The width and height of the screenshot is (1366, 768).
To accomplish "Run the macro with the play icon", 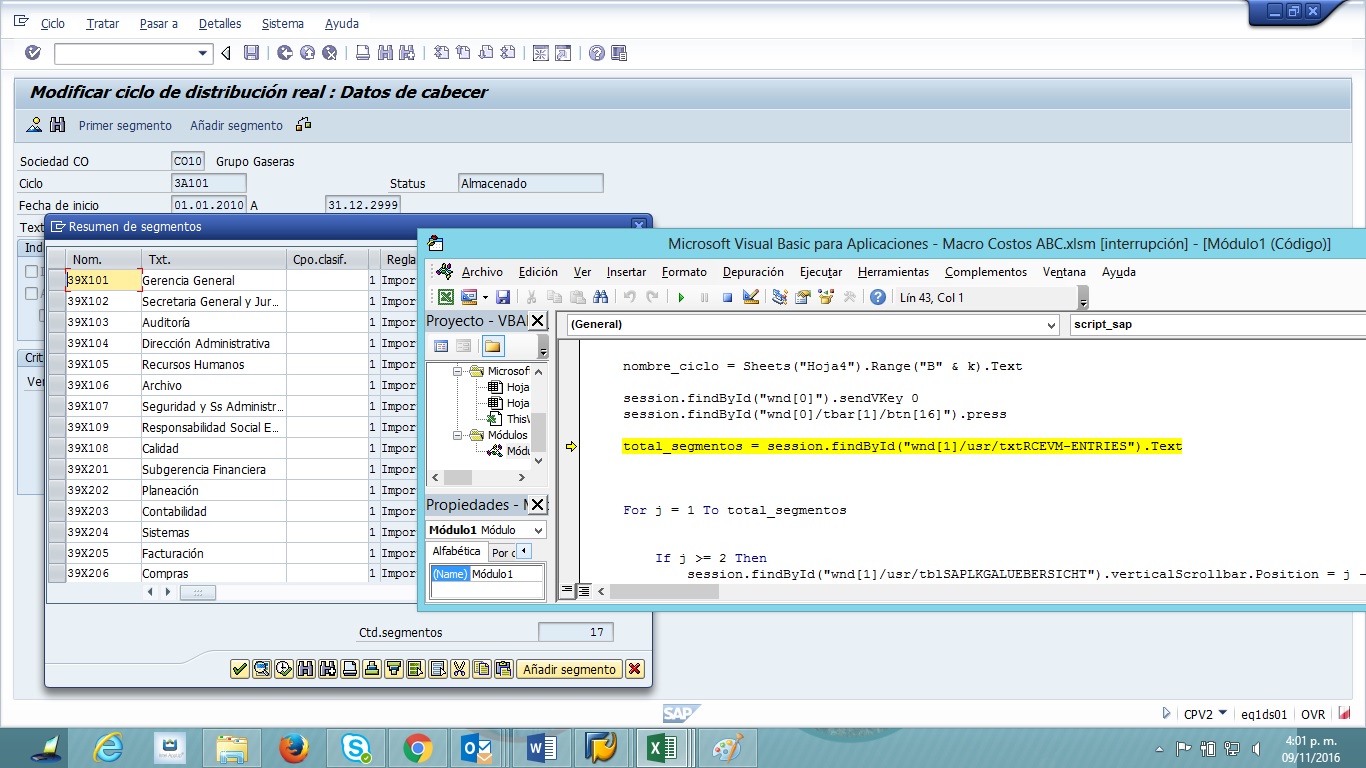I will point(681,297).
